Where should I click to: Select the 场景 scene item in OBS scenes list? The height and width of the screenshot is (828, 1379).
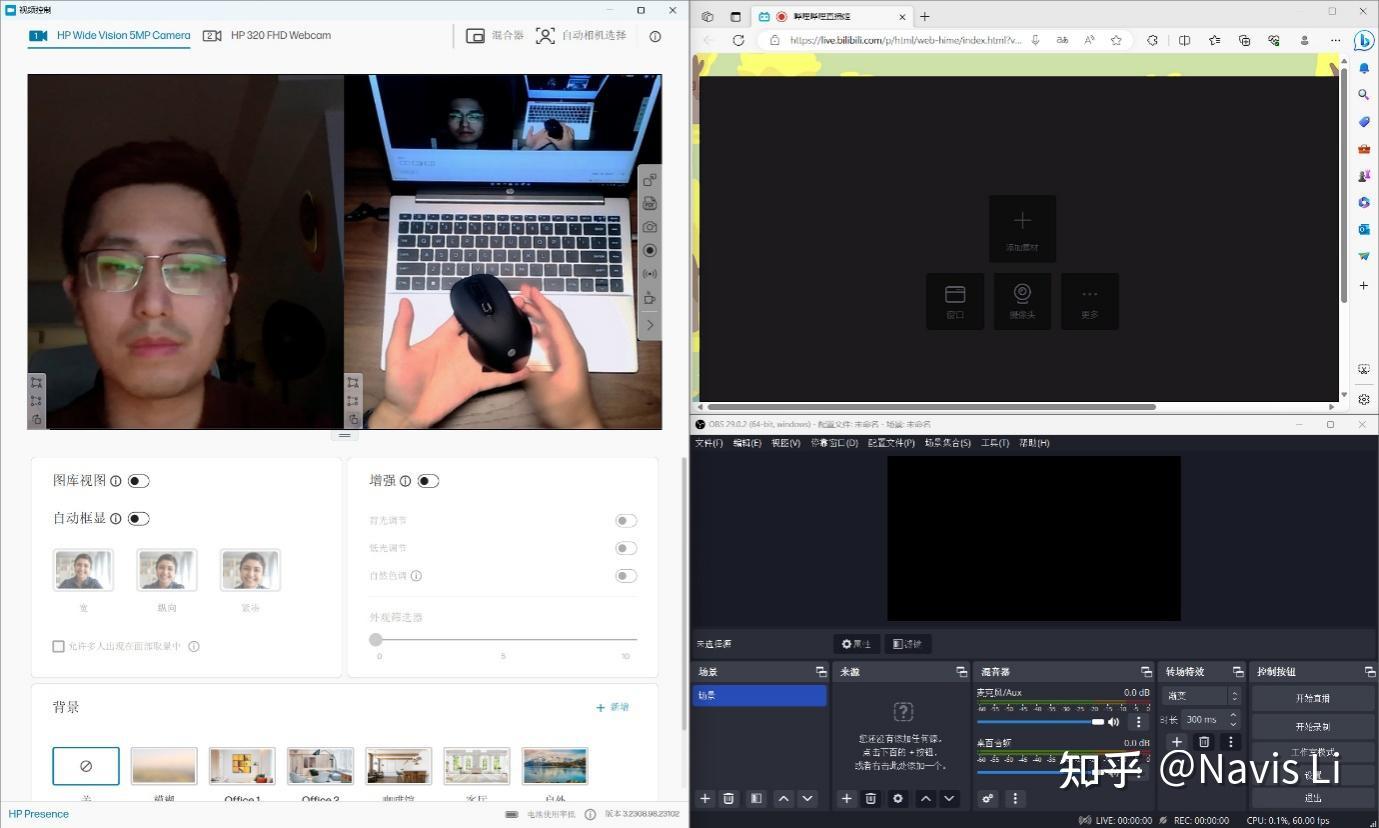pyautogui.click(x=760, y=695)
